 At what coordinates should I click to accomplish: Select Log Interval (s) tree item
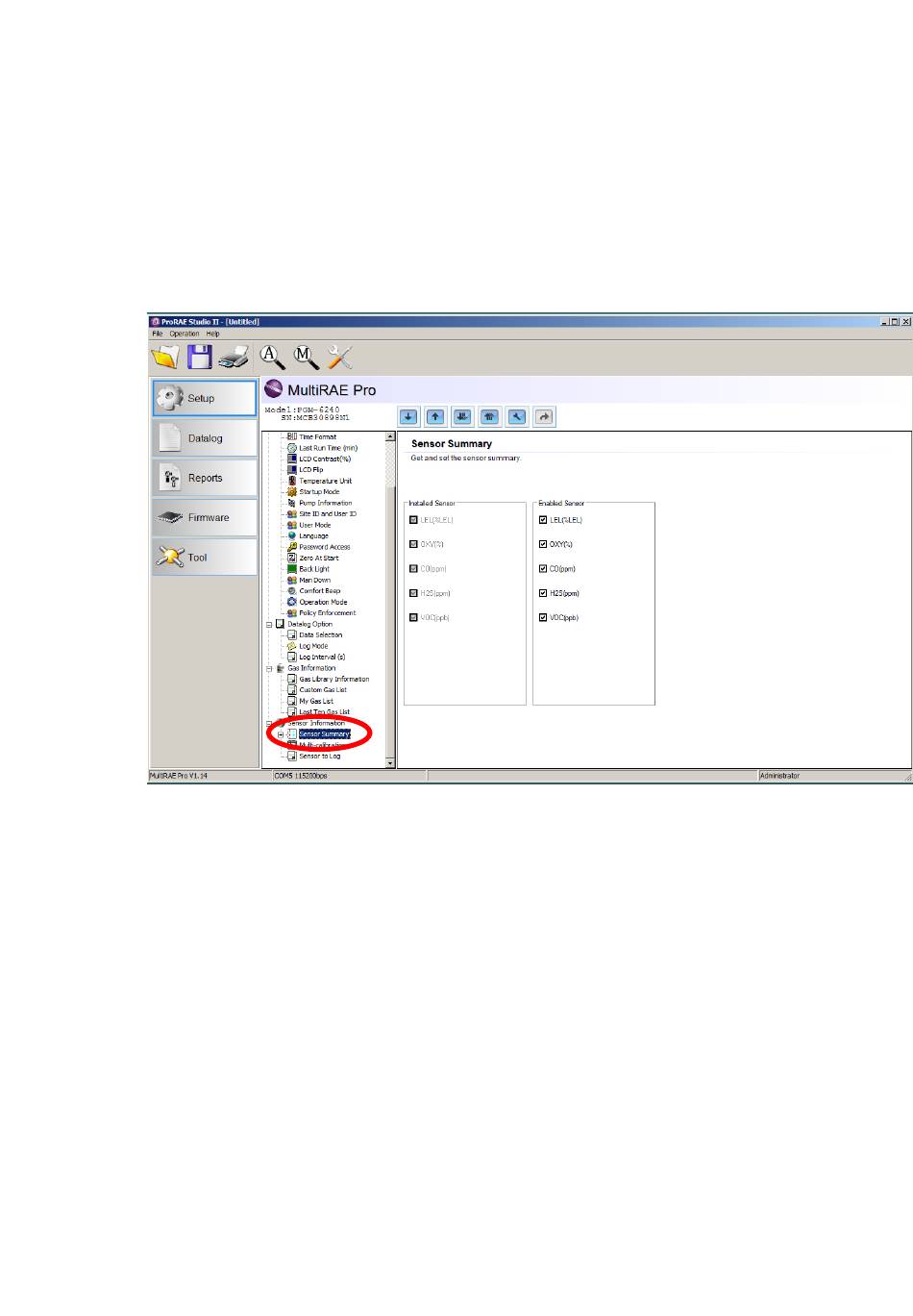point(322,658)
